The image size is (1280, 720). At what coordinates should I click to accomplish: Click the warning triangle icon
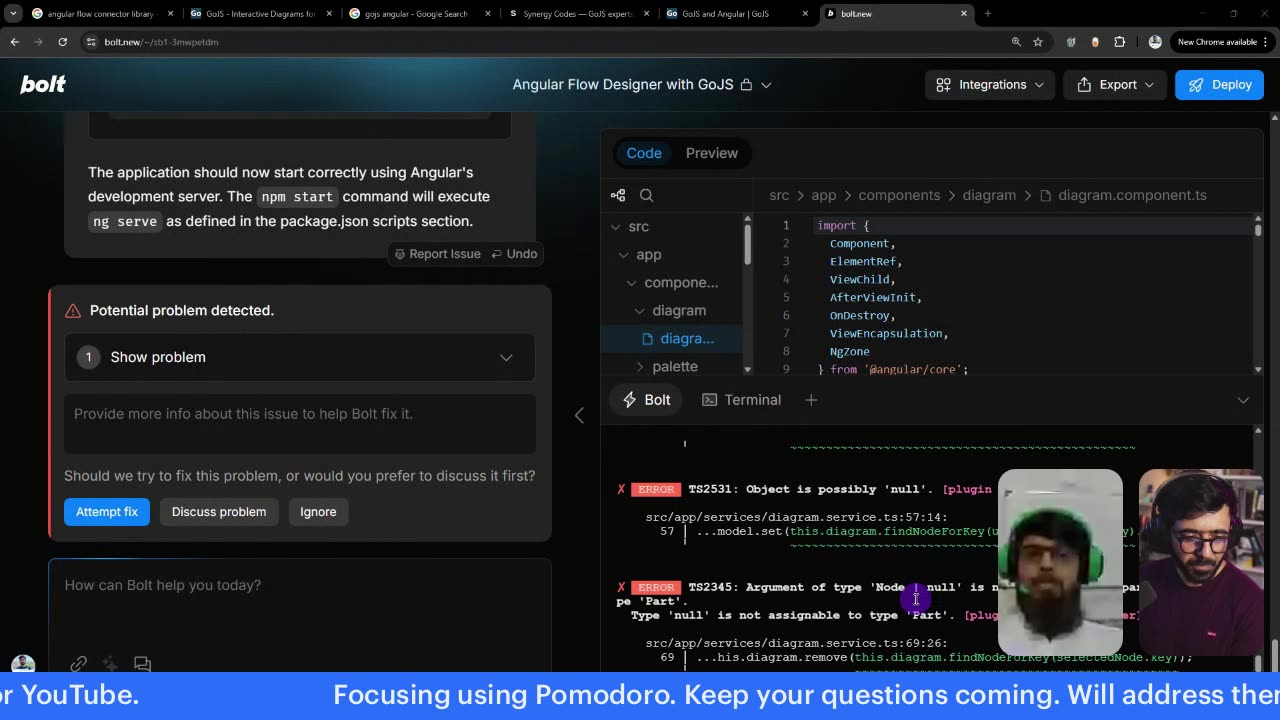pyautogui.click(x=73, y=311)
